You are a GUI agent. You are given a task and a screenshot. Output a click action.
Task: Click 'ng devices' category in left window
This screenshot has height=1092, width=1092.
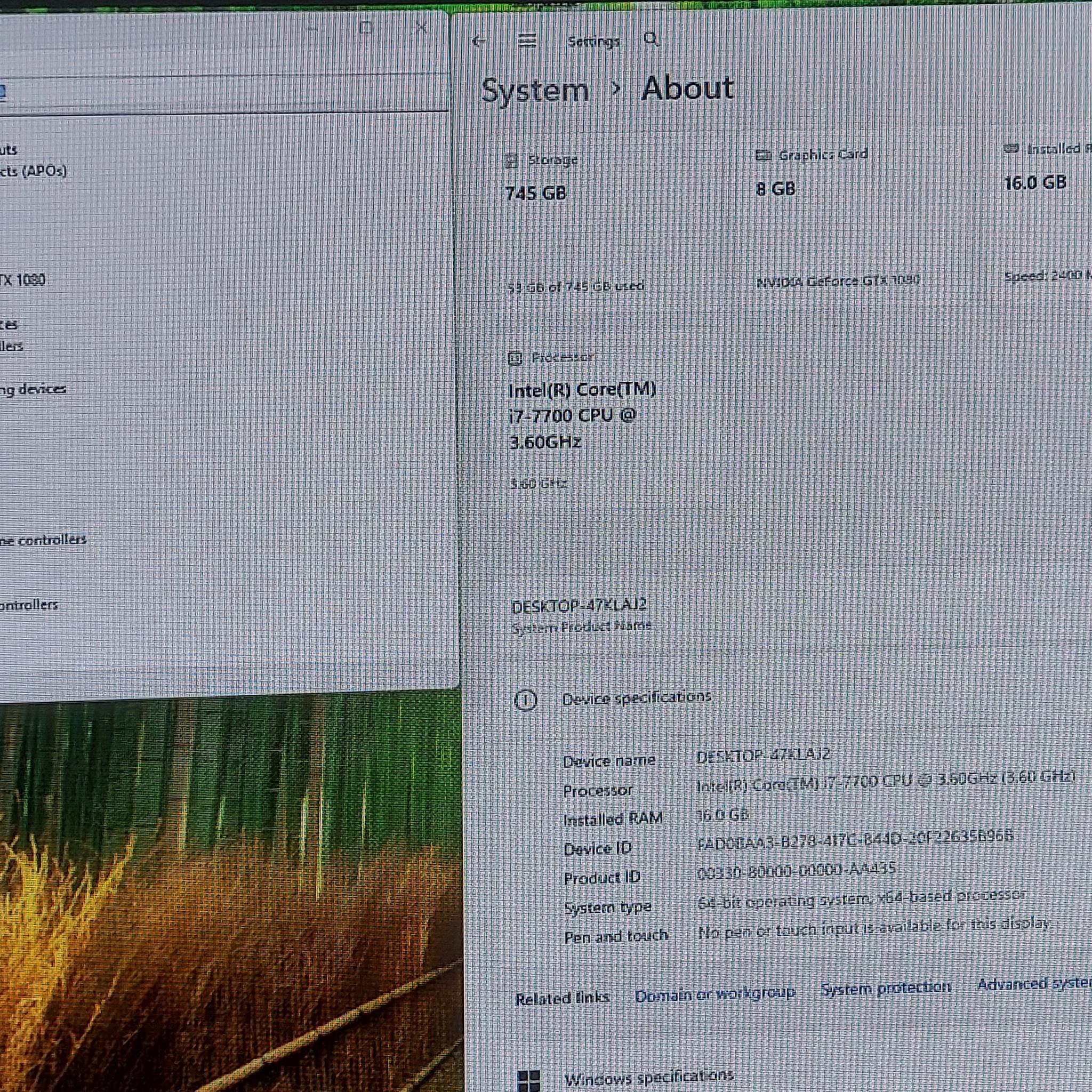[x=33, y=389]
